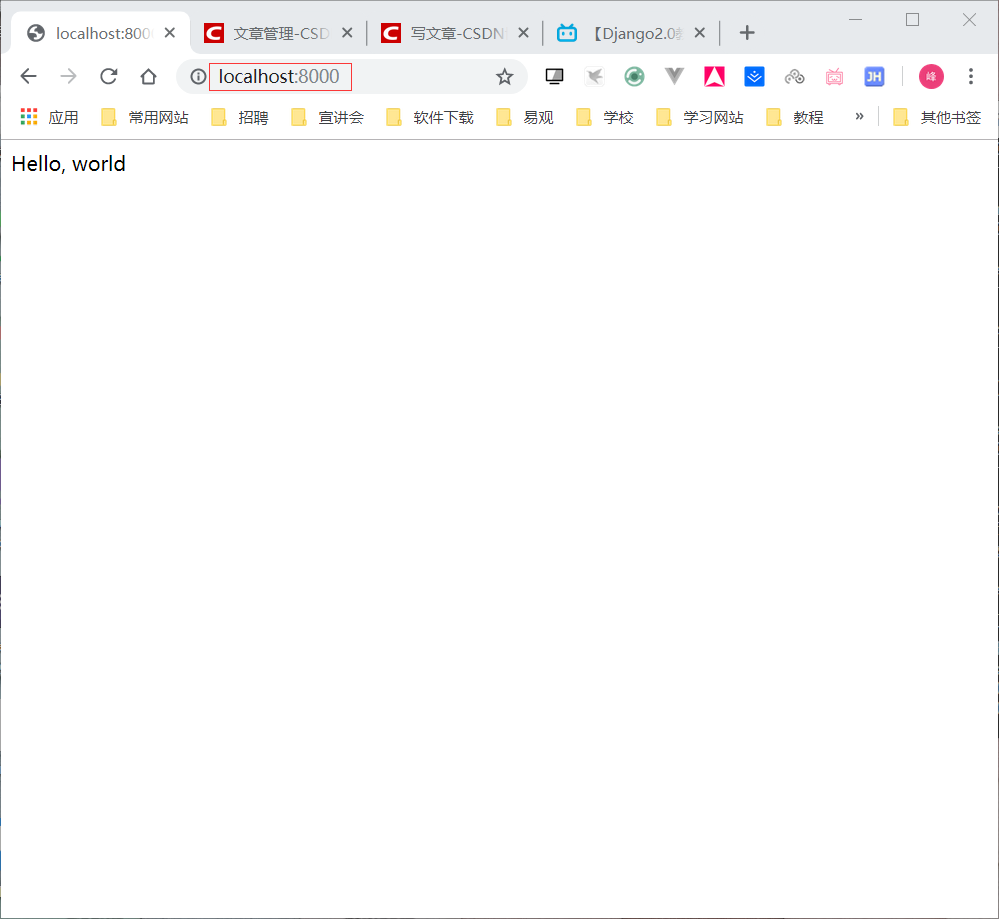Click the green circular extension icon
This screenshot has width=999, height=919.
click(x=635, y=76)
